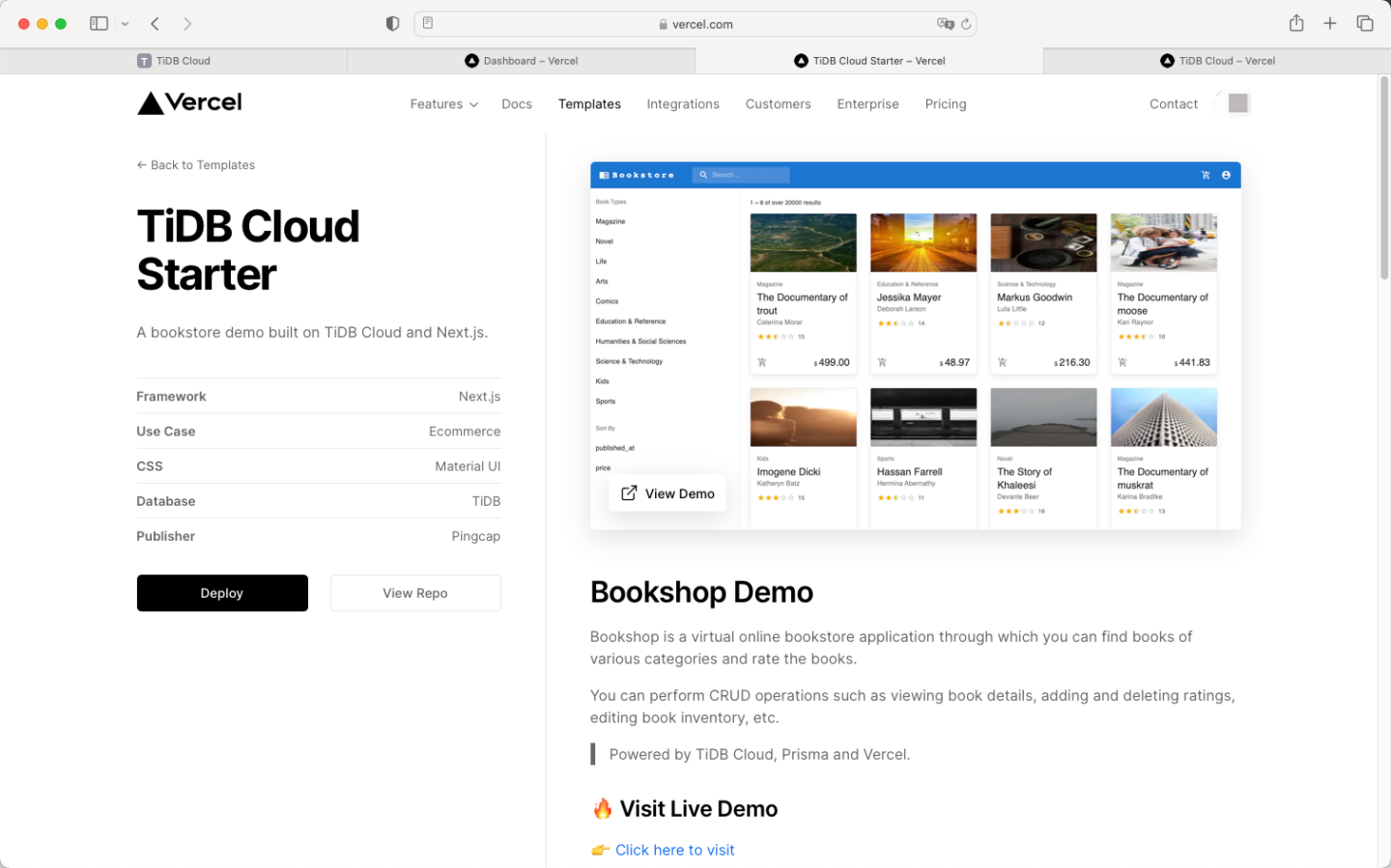Open the Integrations navigation item
Viewport: 1391px width, 868px height.
[683, 104]
